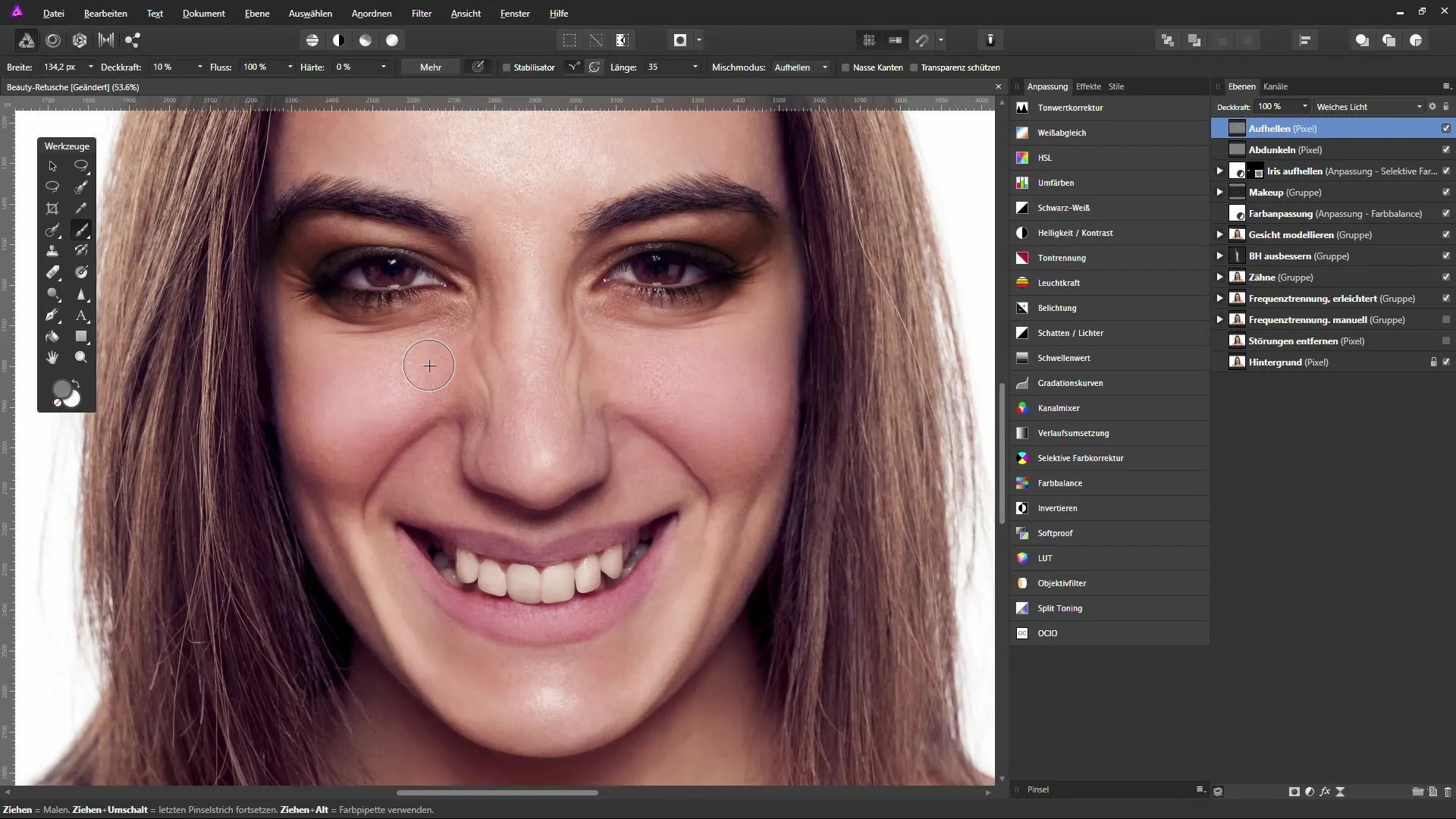Viewport: 1456px width, 819px height.
Task: Click the Auto White Balance toolbar icon
Action: coord(392,40)
